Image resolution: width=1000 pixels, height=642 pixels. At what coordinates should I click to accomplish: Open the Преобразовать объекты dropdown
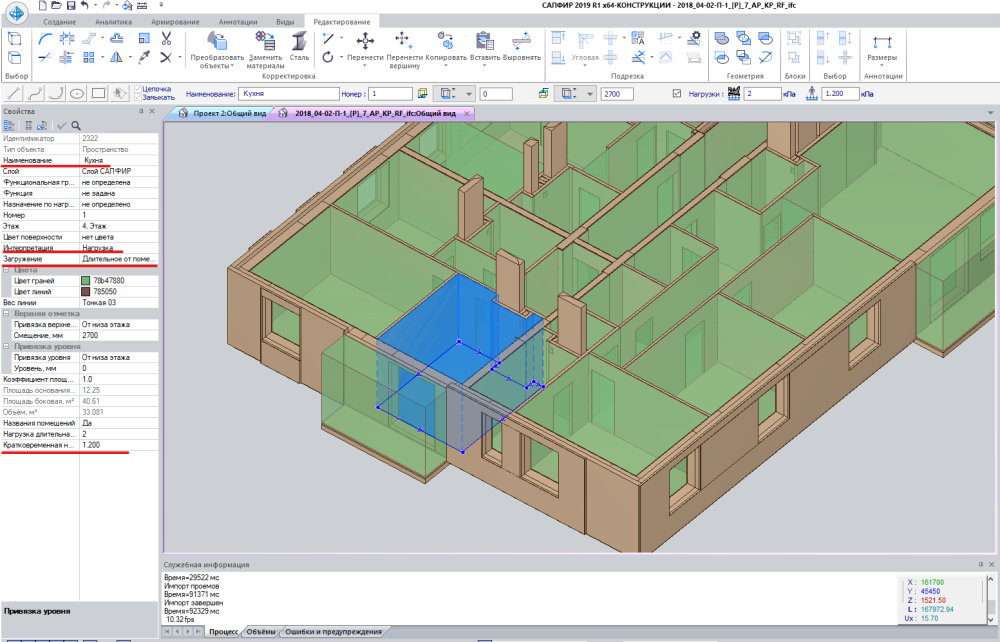click(232, 66)
